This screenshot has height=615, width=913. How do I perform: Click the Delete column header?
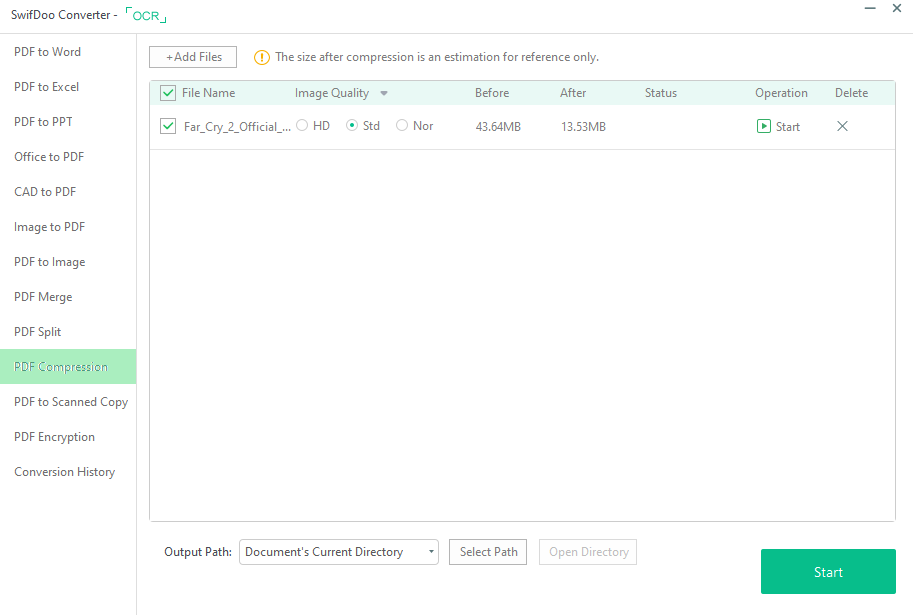[851, 93]
